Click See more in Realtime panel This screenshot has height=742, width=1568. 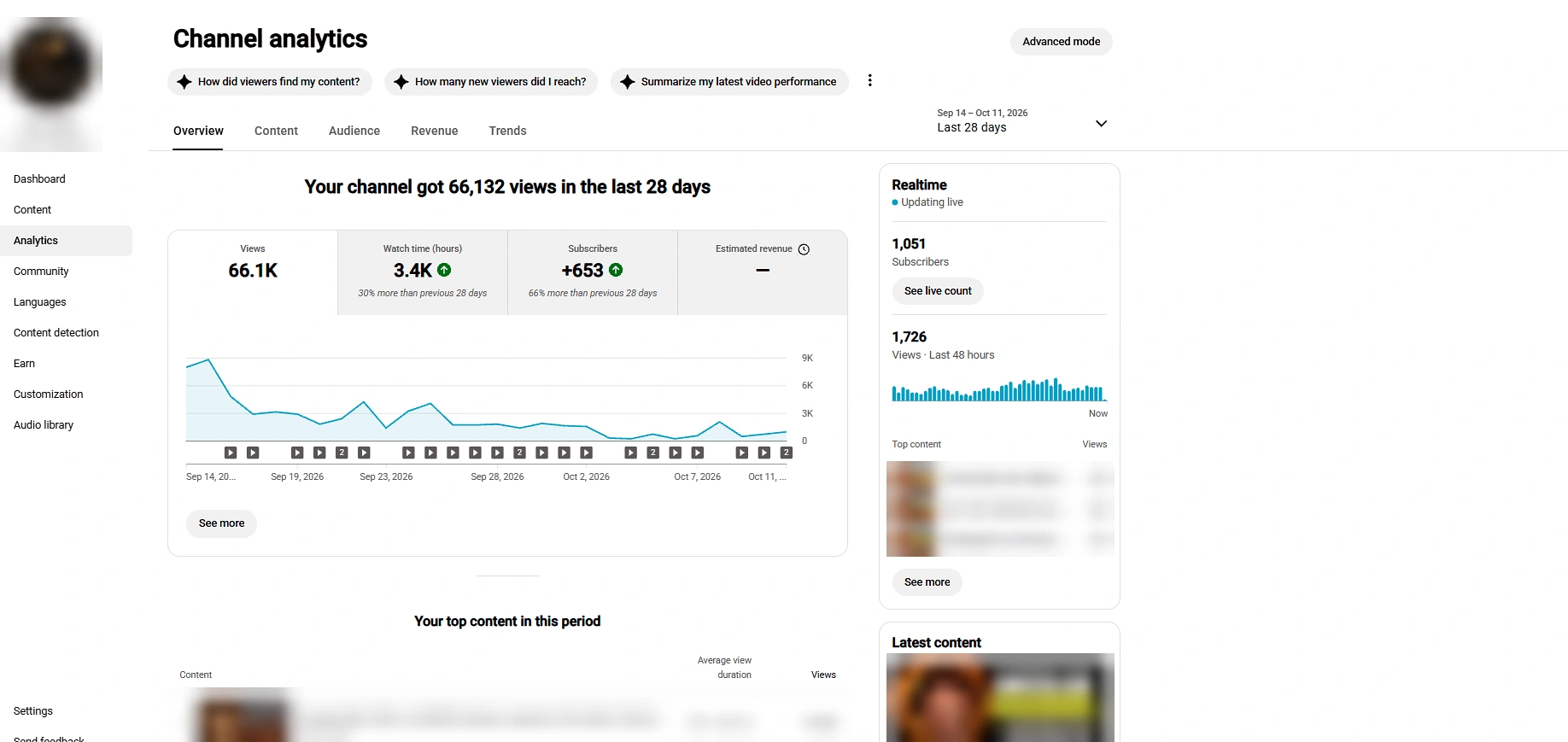click(x=927, y=582)
